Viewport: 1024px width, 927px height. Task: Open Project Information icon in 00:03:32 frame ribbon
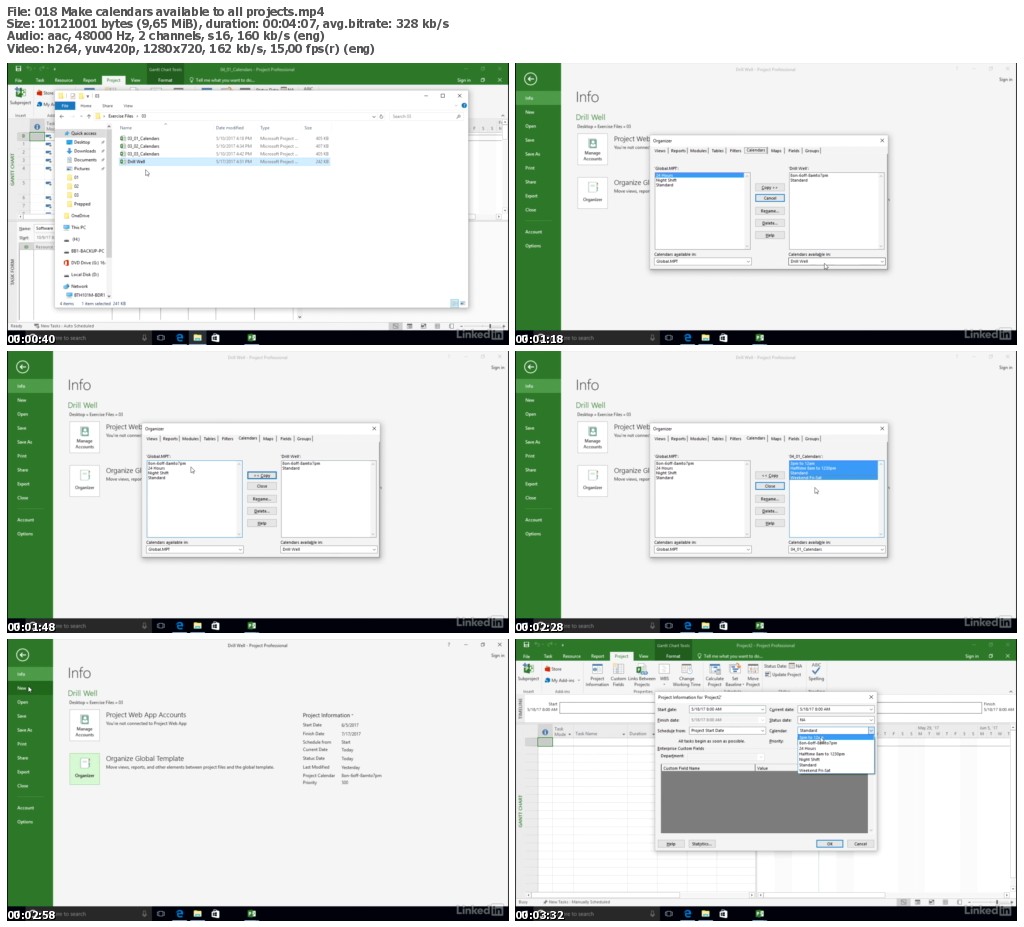[597, 669]
